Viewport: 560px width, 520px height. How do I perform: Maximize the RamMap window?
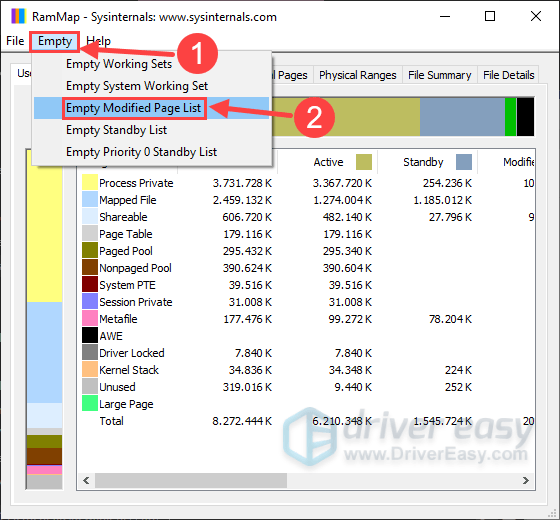[x=490, y=16]
